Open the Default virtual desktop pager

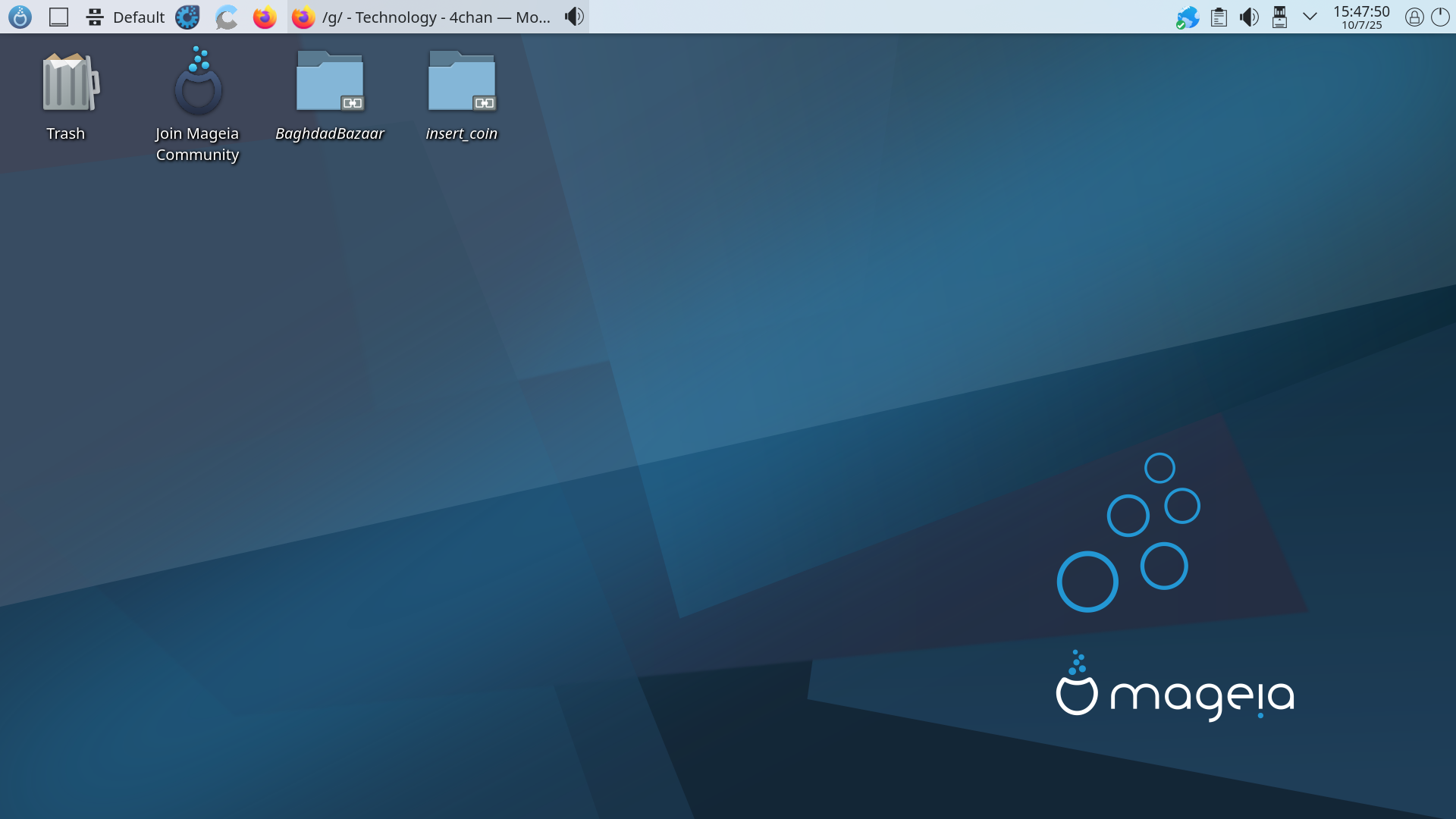click(x=124, y=17)
